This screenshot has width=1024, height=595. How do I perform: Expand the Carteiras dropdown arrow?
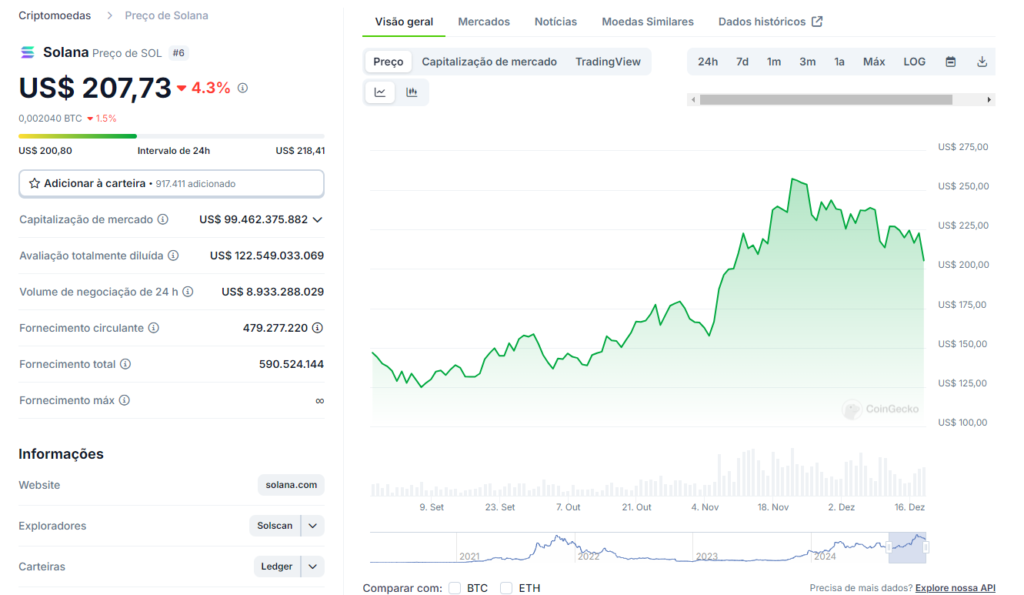click(313, 566)
